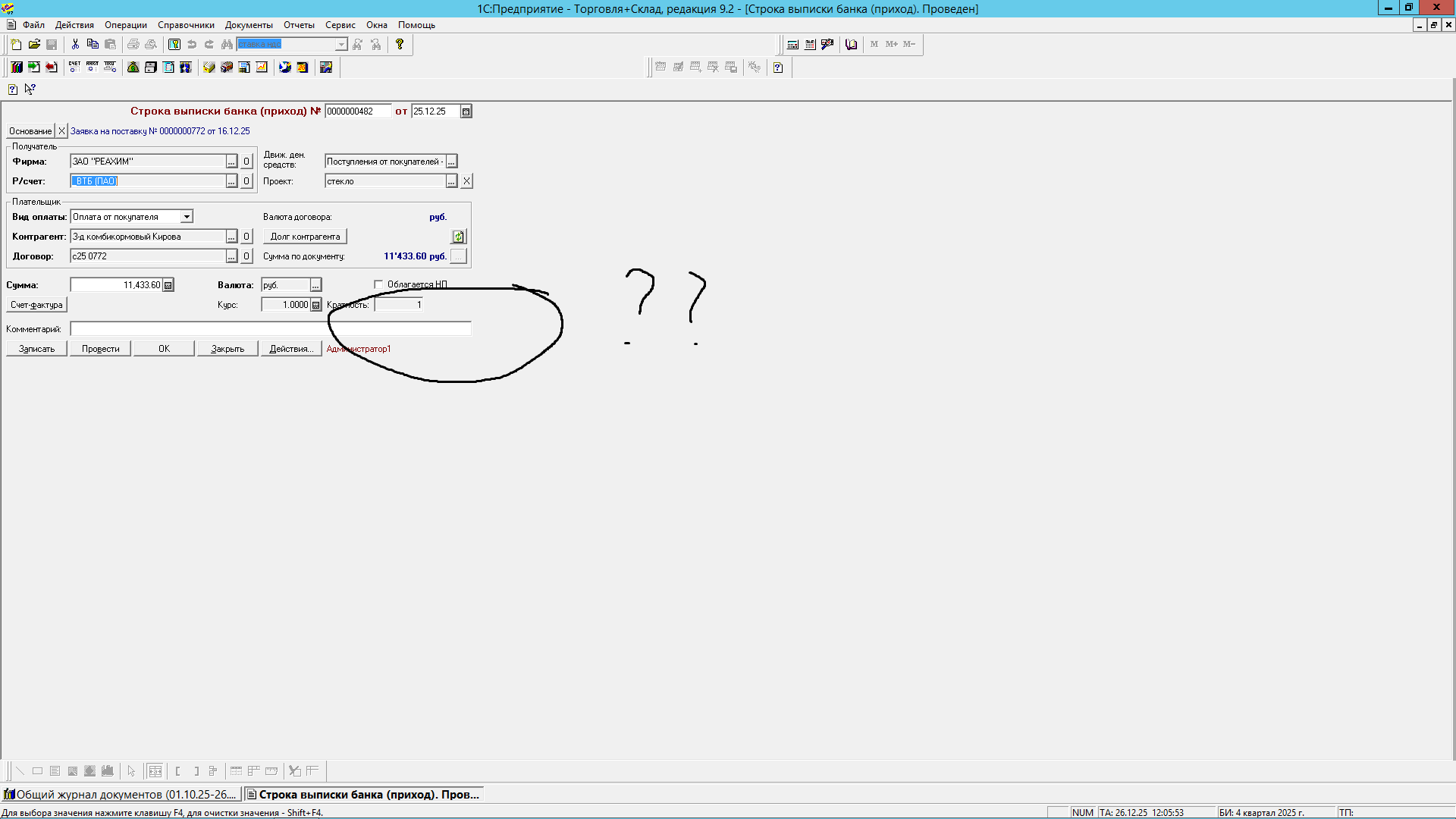Click calendar icon next to document date
The image size is (1456, 819).
[466, 111]
